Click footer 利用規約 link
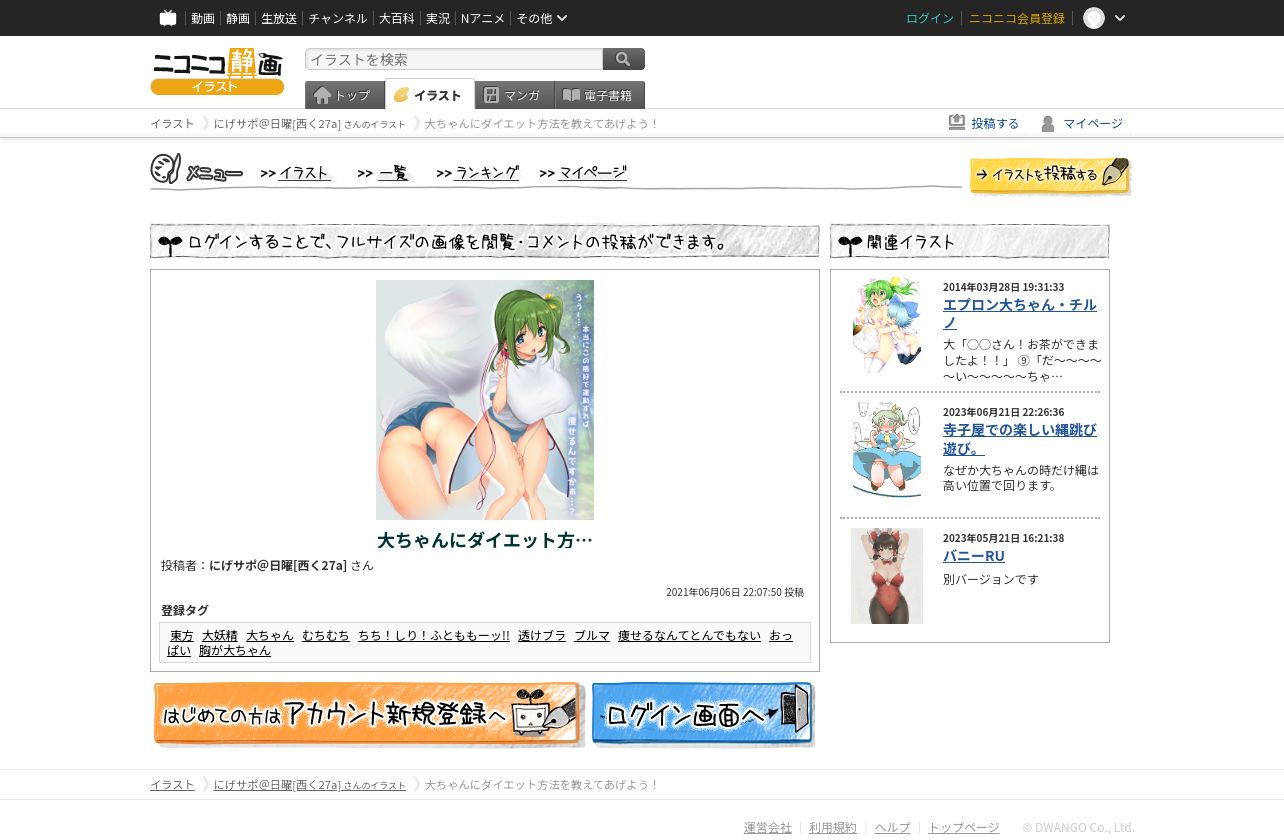This screenshot has width=1284, height=840. click(833, 827)
